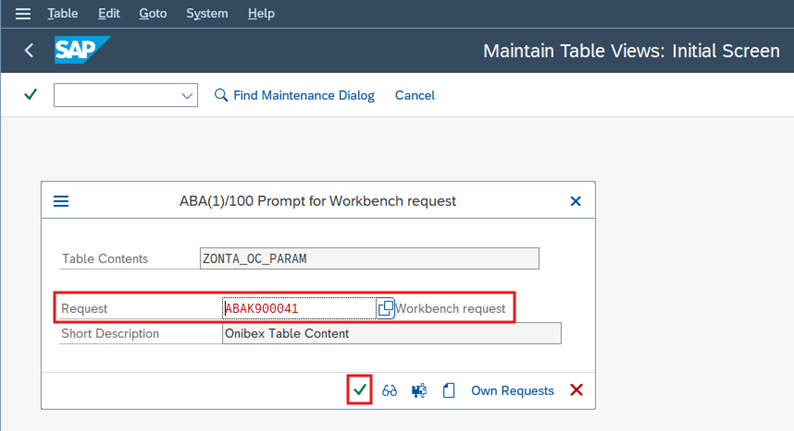Click the green checkmark beside the command field
794x431 pixels.
coord(30,95)
